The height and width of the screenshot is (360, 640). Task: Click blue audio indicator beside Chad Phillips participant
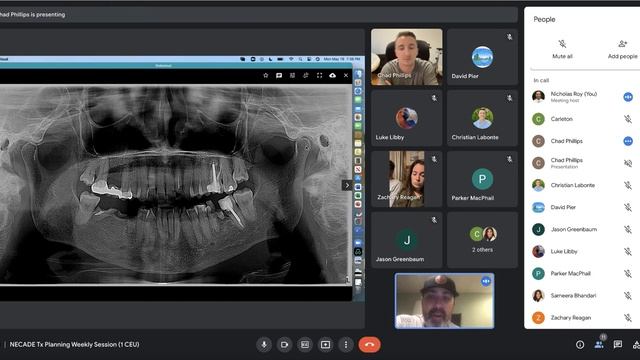click(x=628, y=141)
